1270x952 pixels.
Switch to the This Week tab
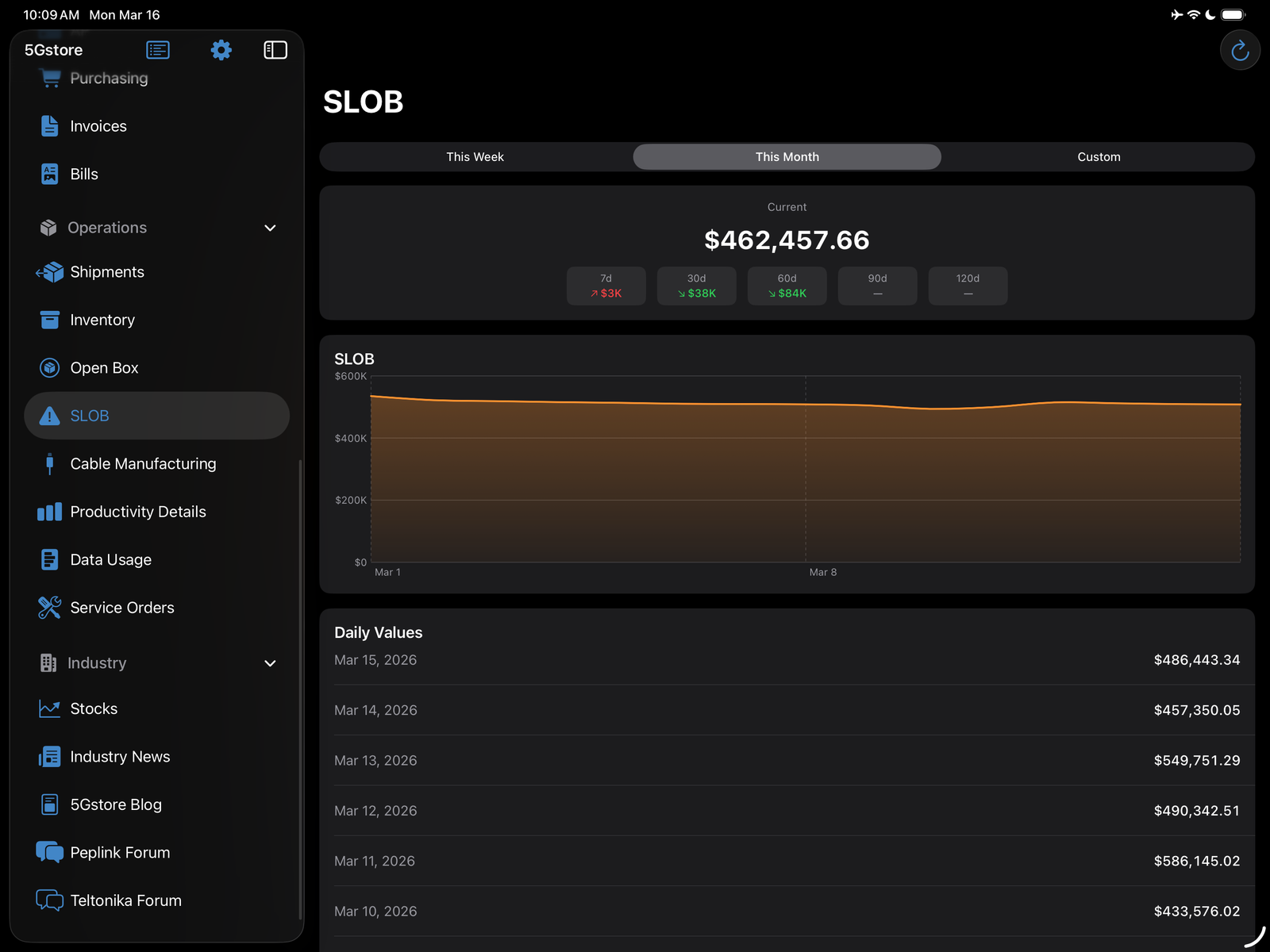point(475,156)
